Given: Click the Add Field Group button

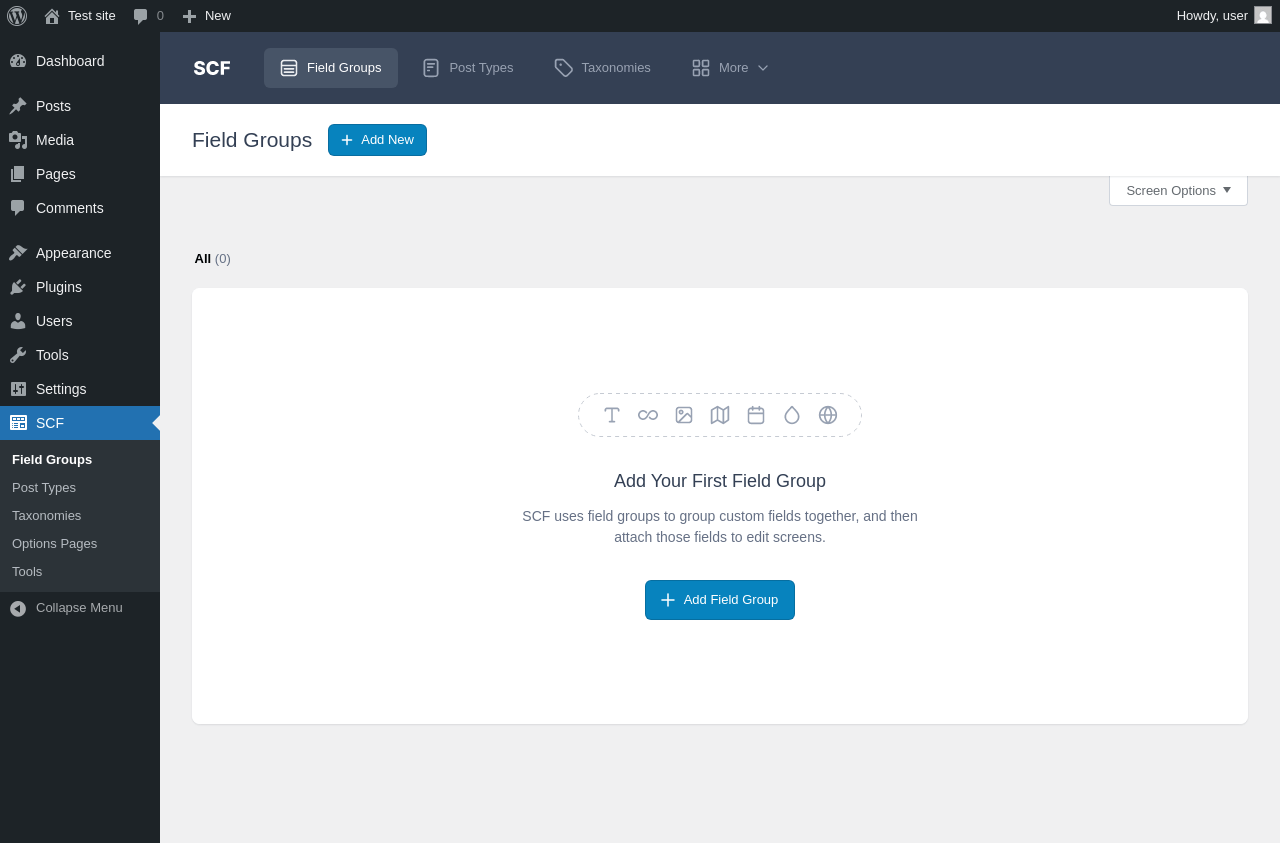Looking at the screenshot, I should click(x=720, y=600).
